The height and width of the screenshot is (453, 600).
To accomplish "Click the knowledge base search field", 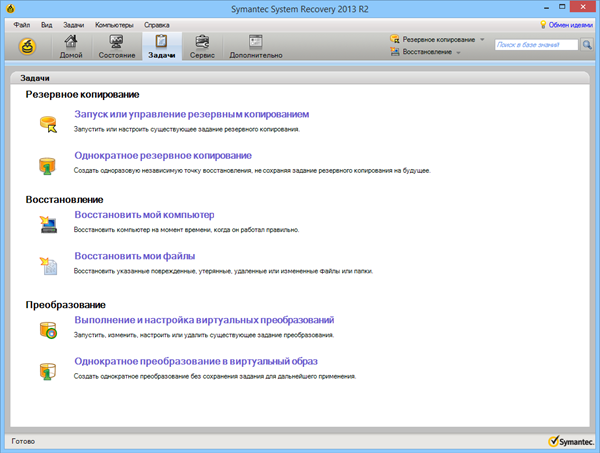I will (536, 45).
